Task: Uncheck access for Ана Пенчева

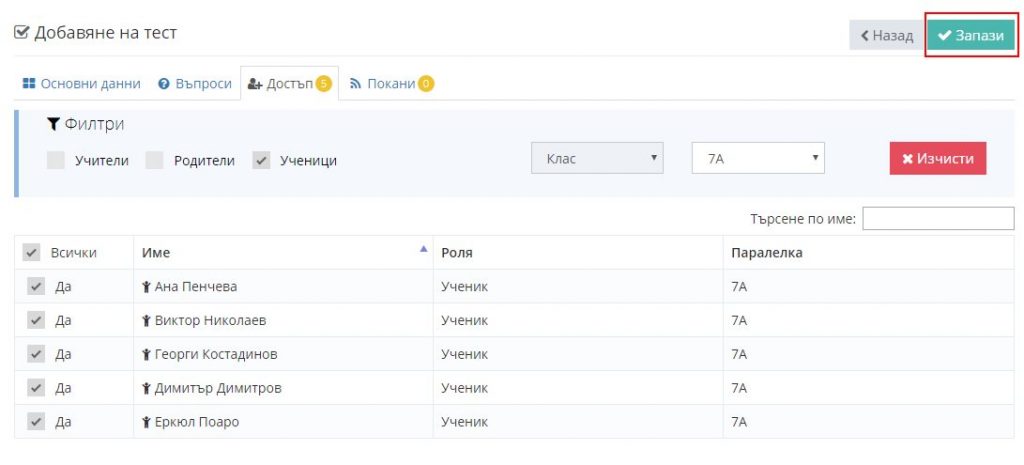Action: (36, 287)
